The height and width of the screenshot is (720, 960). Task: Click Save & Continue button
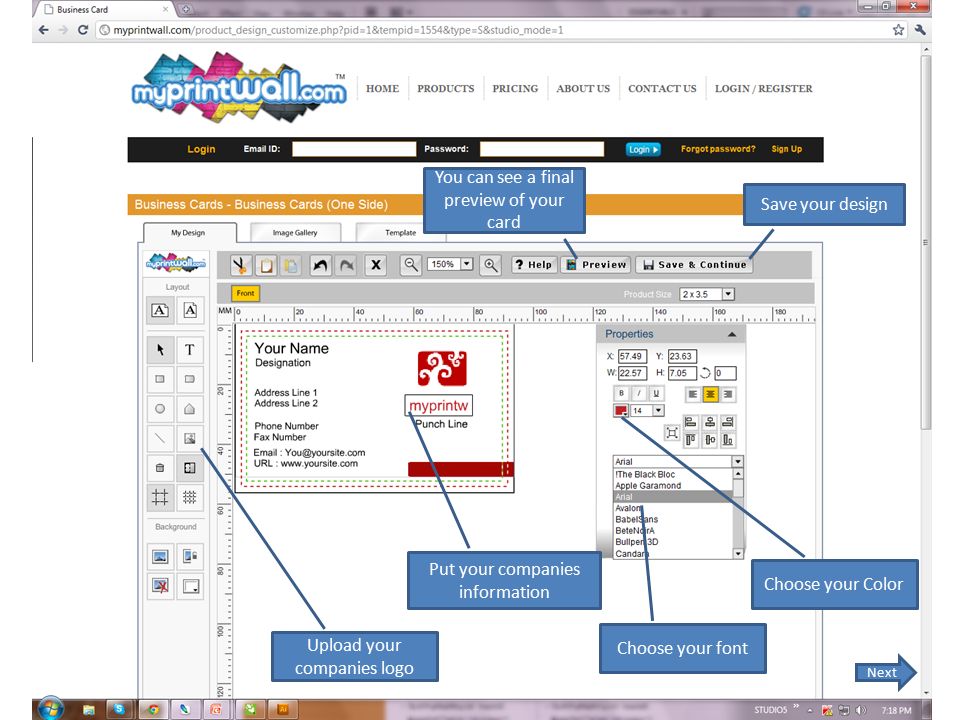coord(695,264)
